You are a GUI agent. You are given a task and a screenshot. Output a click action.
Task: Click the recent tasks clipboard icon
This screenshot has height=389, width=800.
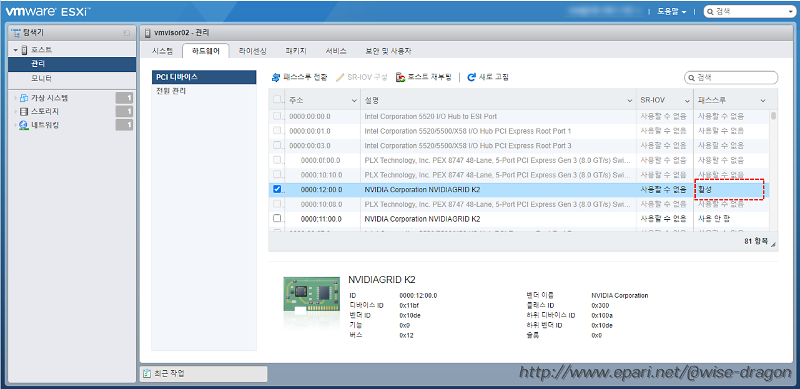pos(147,373)
